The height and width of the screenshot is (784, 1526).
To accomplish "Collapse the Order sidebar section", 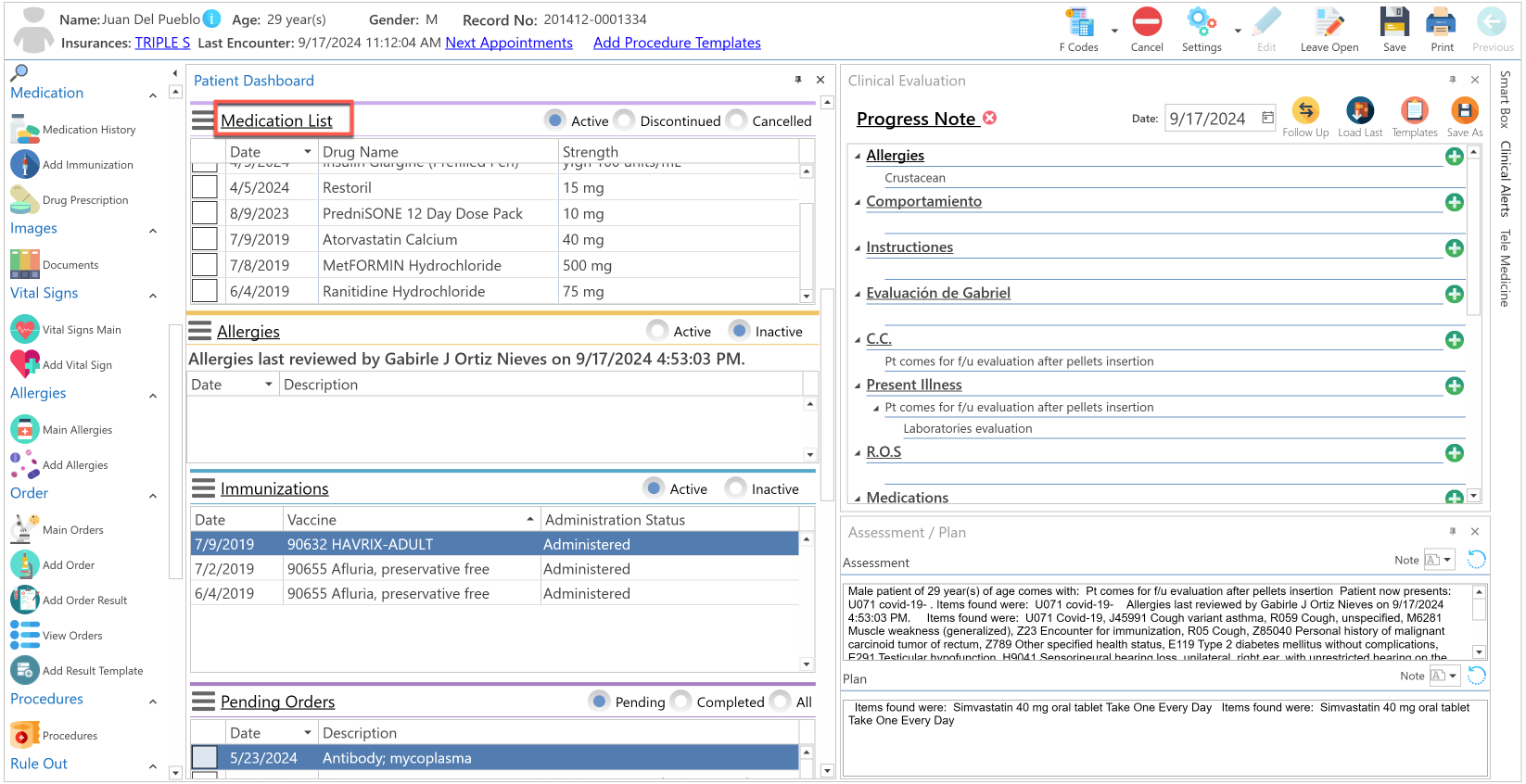I will pos(153,496).
